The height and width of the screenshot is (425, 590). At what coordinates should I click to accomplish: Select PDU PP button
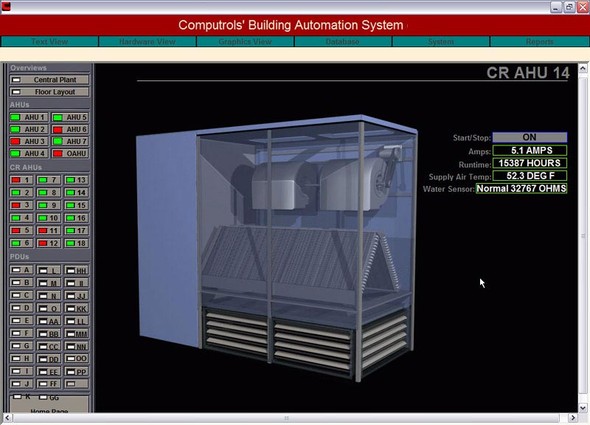pyautogui.click(x=76, y=372)
